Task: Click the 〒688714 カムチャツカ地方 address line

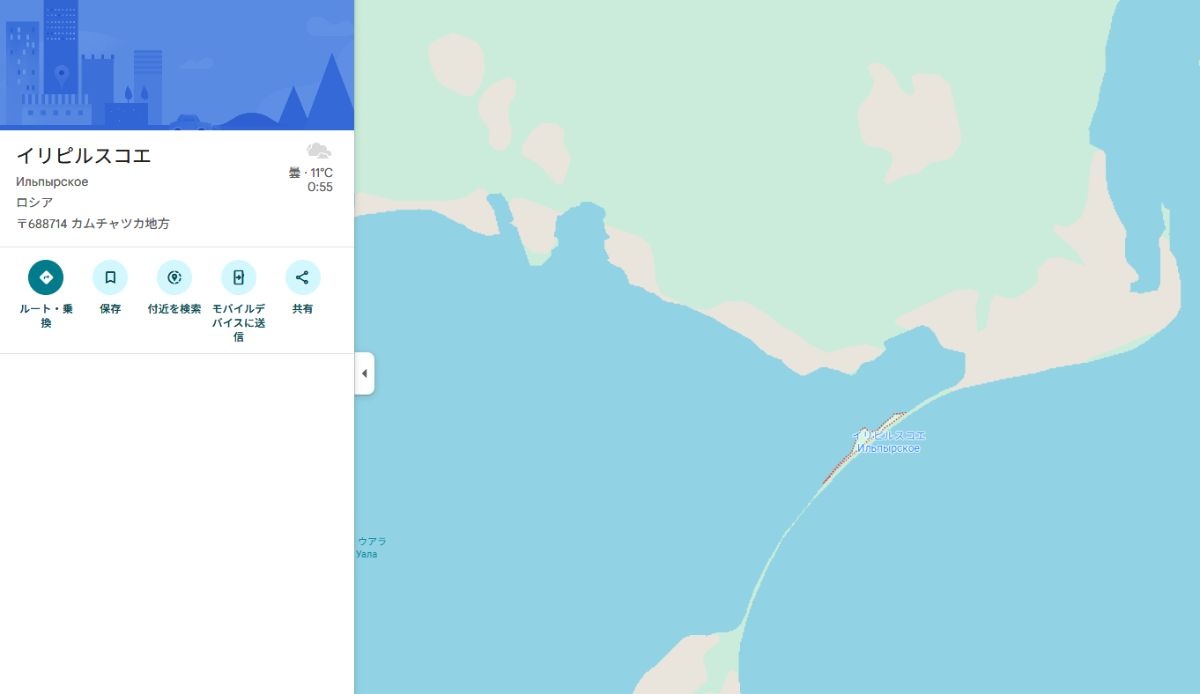Action: [93, 224]
